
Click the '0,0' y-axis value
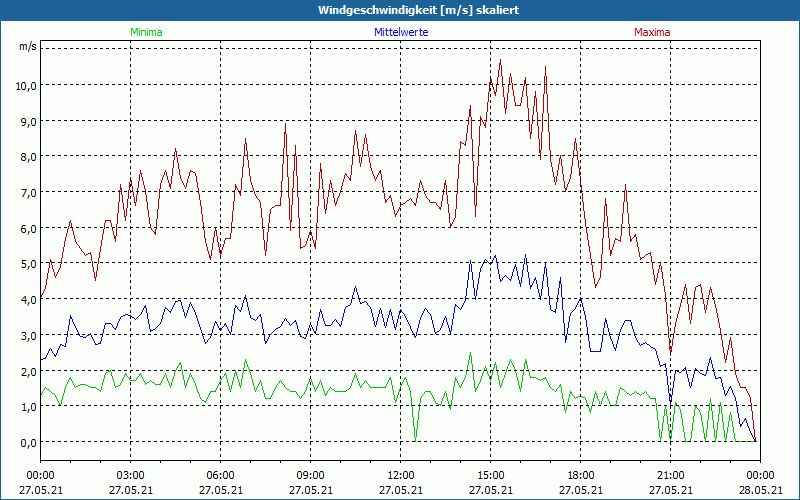[x=29, y=442]
